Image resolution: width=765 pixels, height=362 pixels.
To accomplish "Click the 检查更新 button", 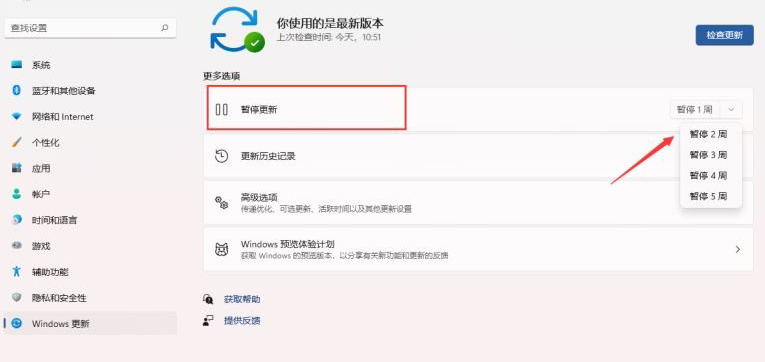I will (725, 35).
